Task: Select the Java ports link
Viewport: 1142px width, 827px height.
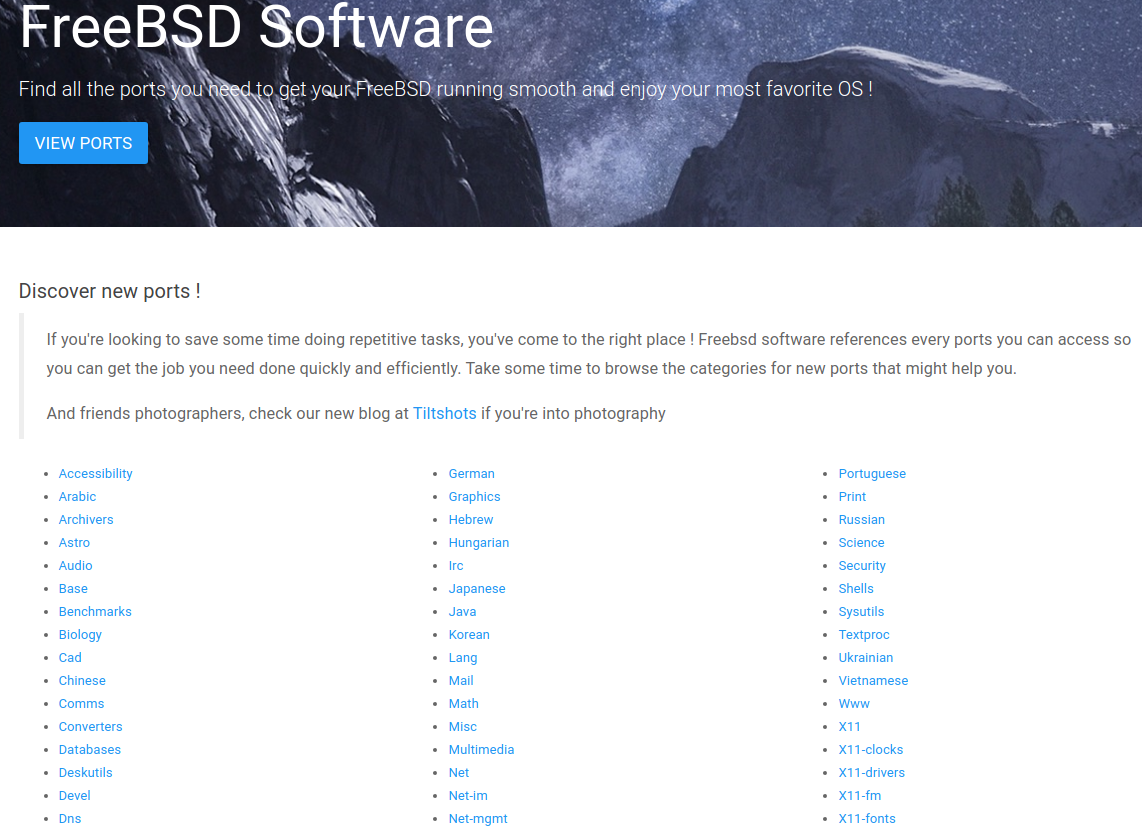Action: pos(462,612)
